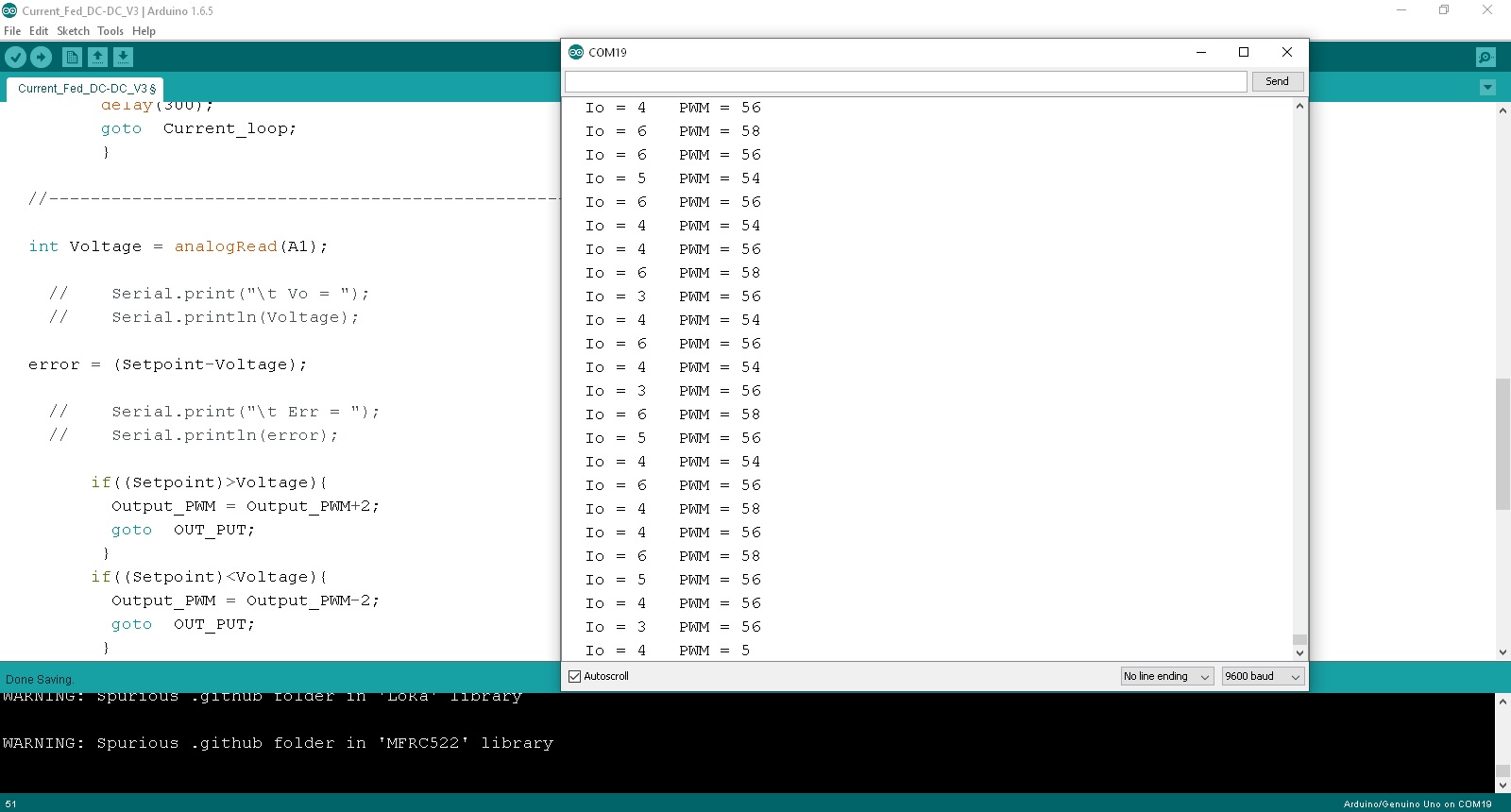The image size is (1511, 812).
Task: Open the Sketch menu
Action: tap(73, 31)
